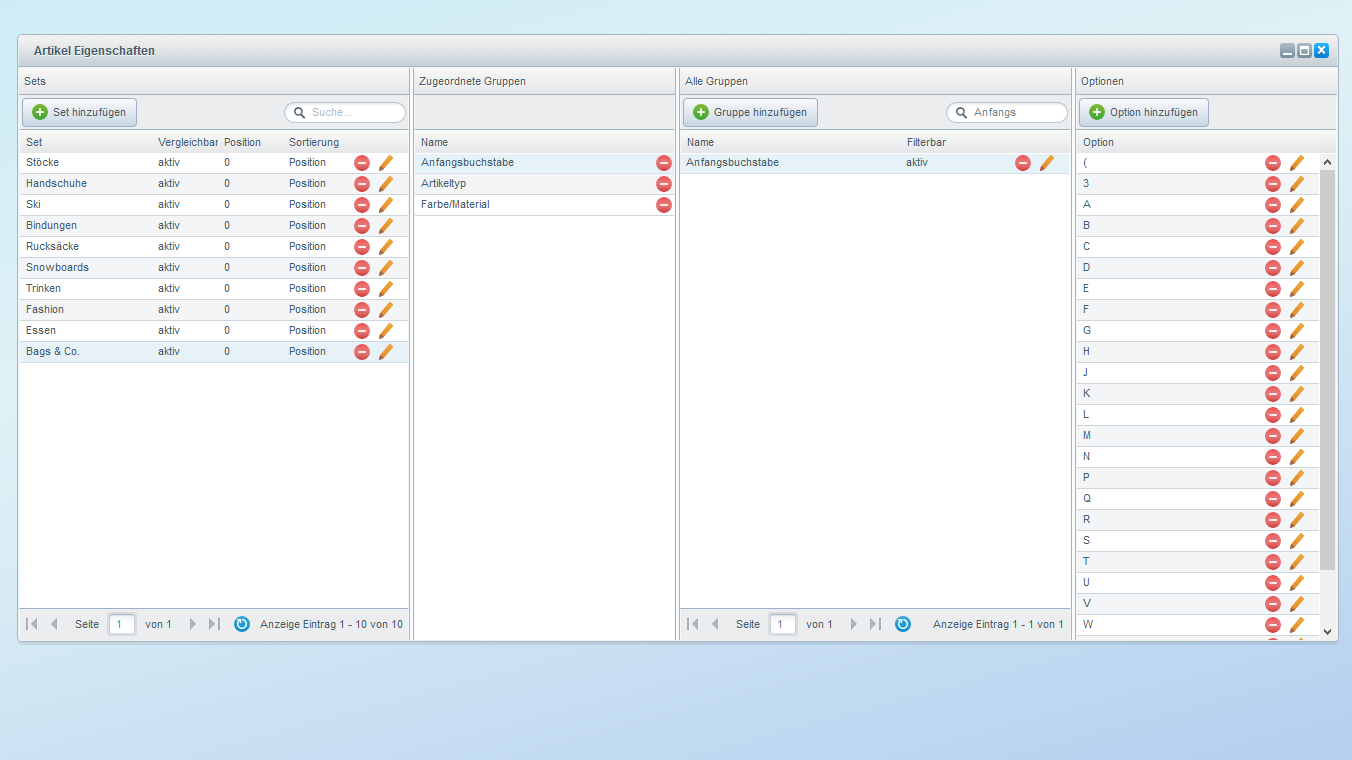The width and height of the screenshot is (1352, 760).
Task: Delete the Handschuhe set
Action: pyautogui.click(x=362, y=183)
